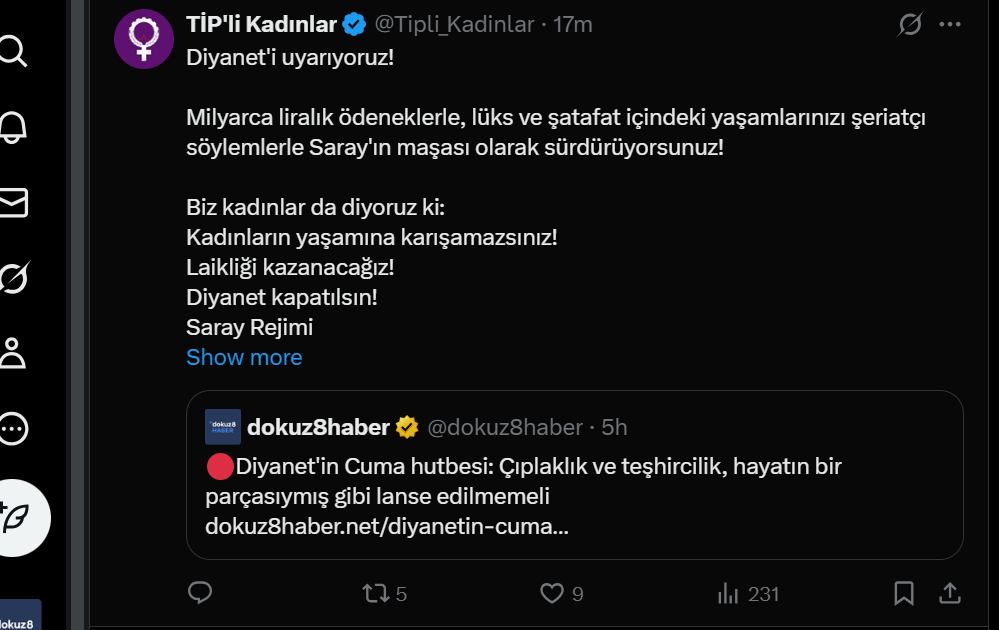Retweet the post showing 5 retweets

(x=375, y=593)
